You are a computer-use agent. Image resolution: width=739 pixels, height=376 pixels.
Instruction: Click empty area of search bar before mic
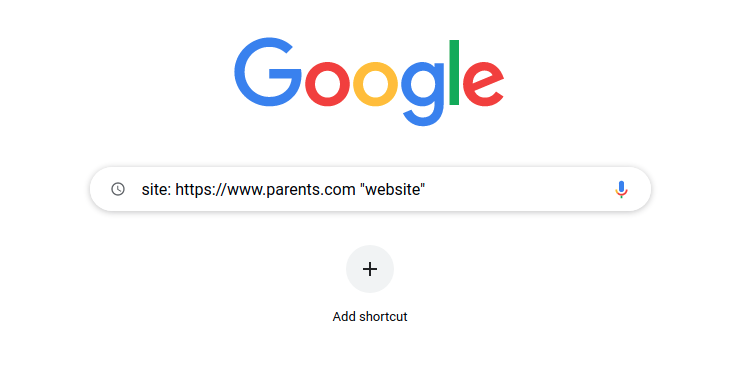tap(518, 189)
